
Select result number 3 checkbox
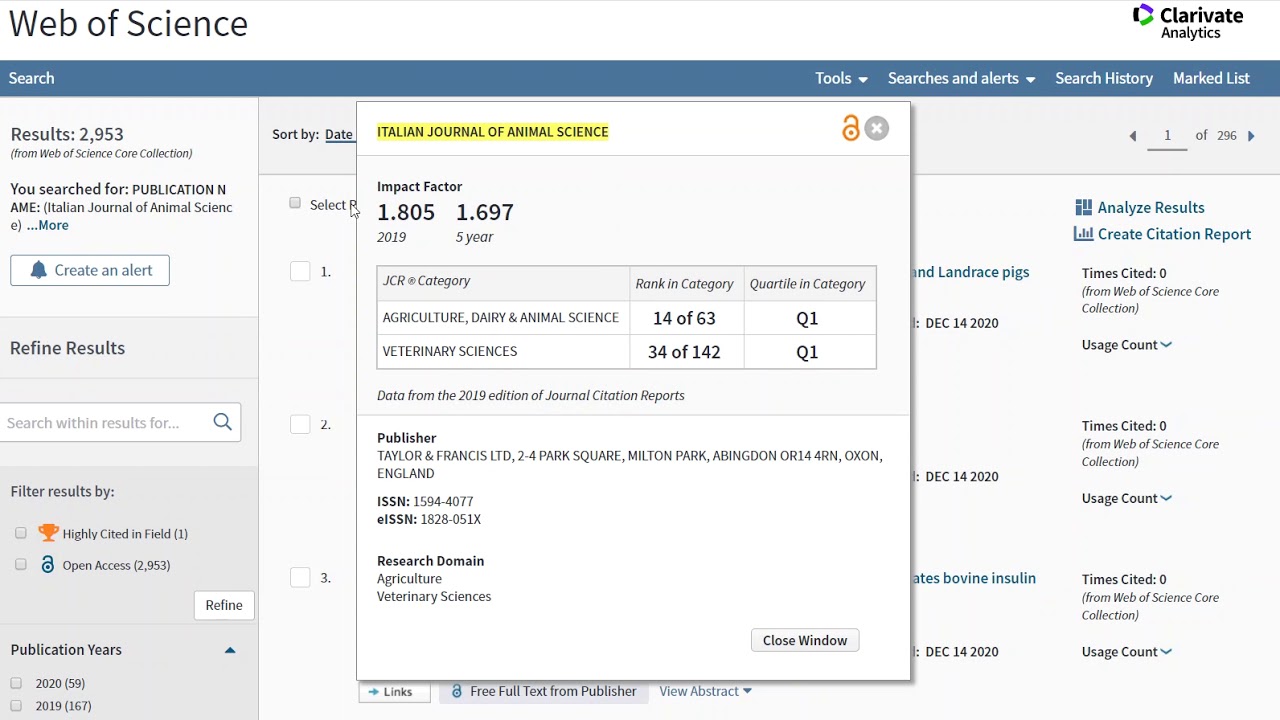[x=300, y=577]
